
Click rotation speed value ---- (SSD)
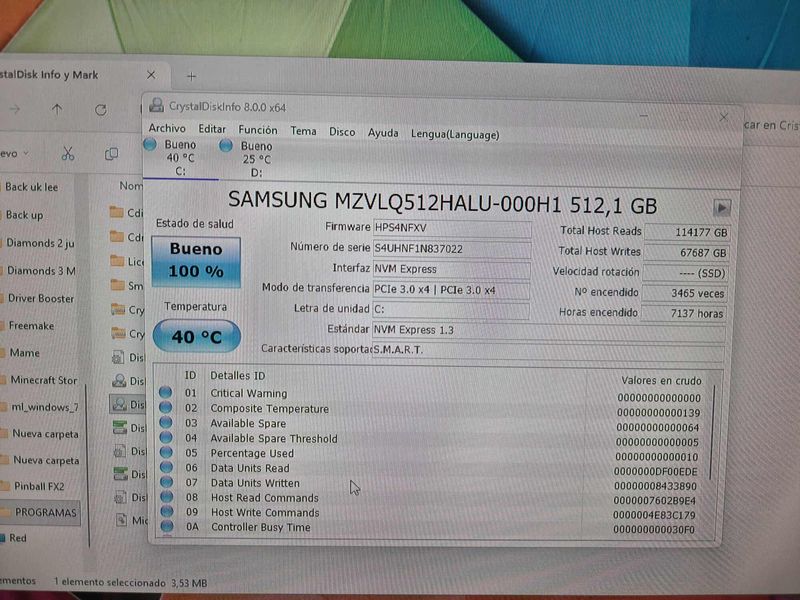(685, 273)
